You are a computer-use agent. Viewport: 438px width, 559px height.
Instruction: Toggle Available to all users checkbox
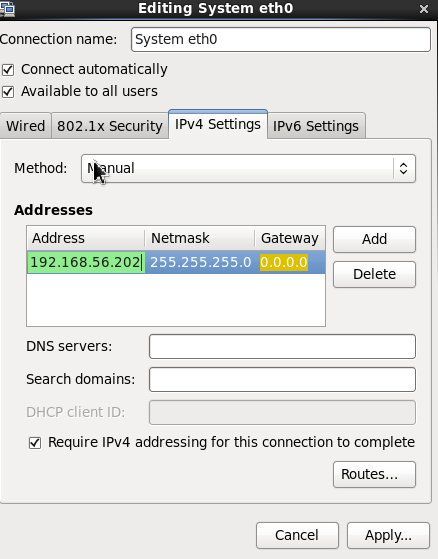tap(8, 92)
